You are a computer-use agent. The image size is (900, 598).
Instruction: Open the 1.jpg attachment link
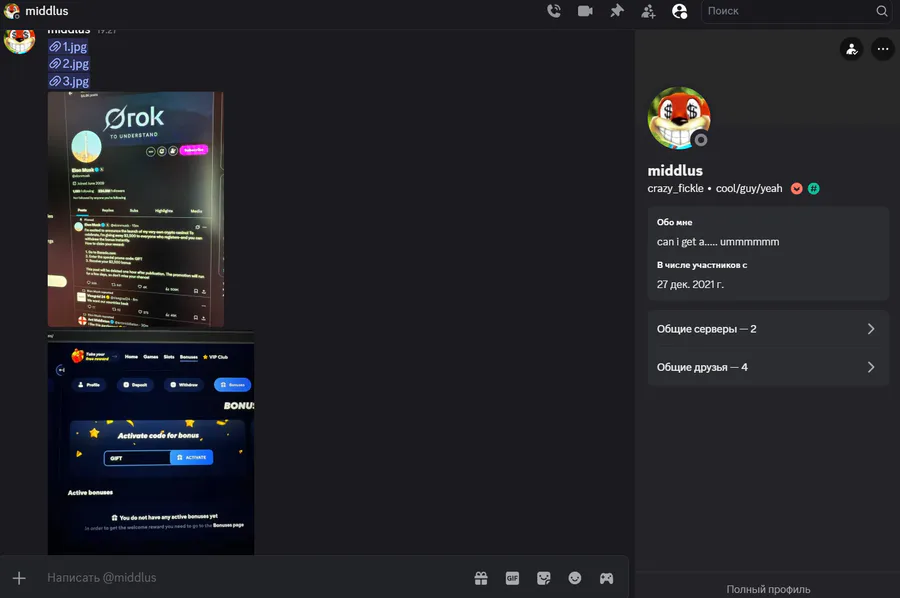68,46
